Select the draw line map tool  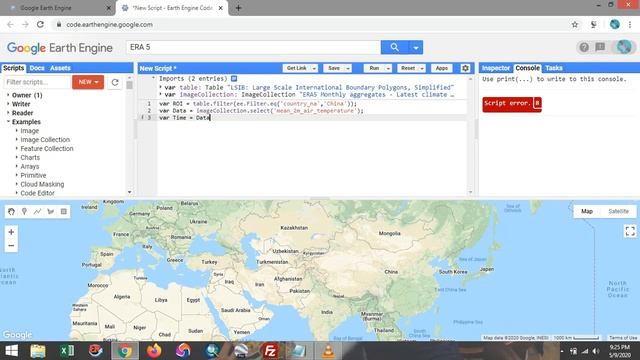click(x=38, y=211)
